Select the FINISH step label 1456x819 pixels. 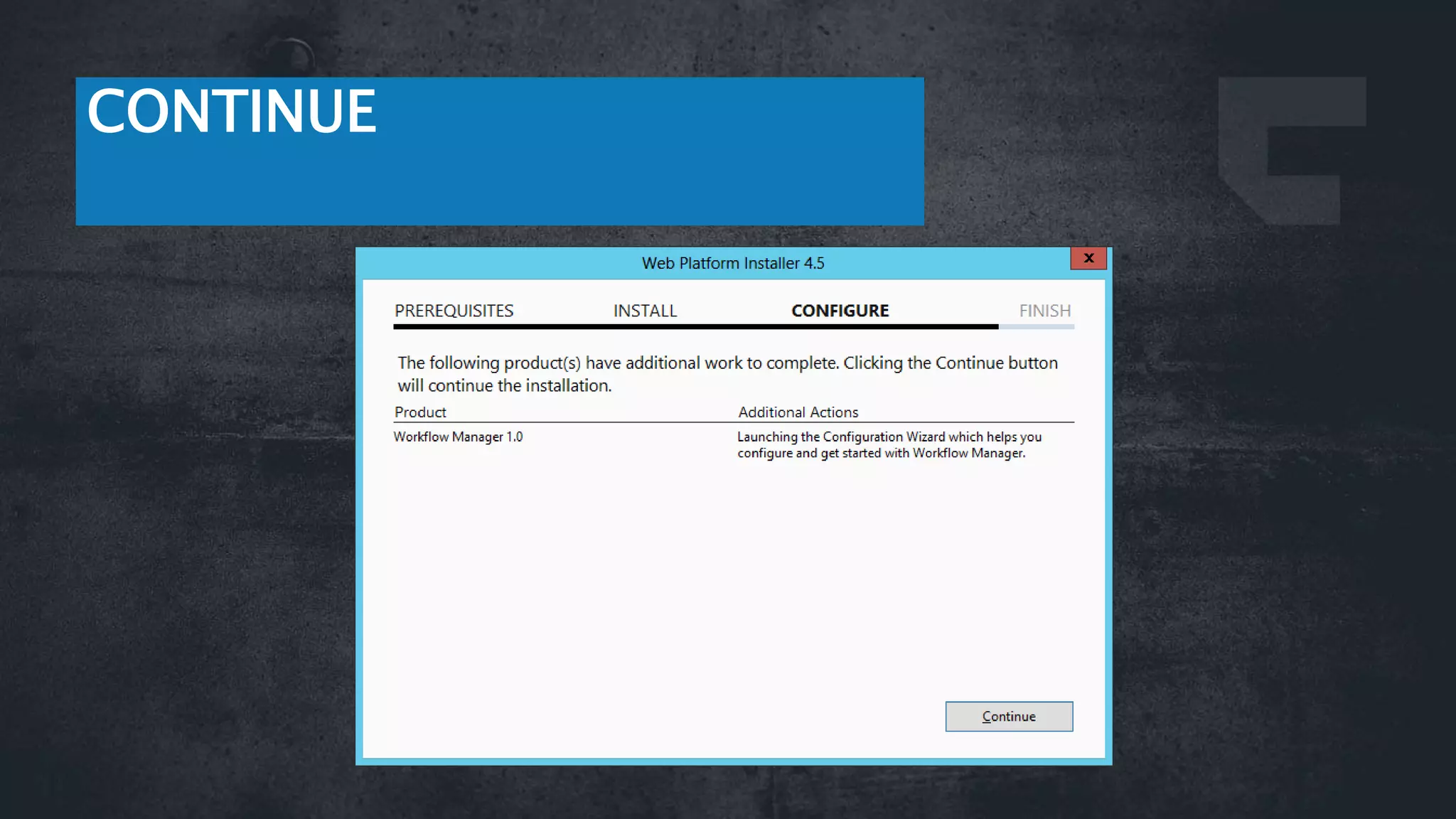[1044, 311]
